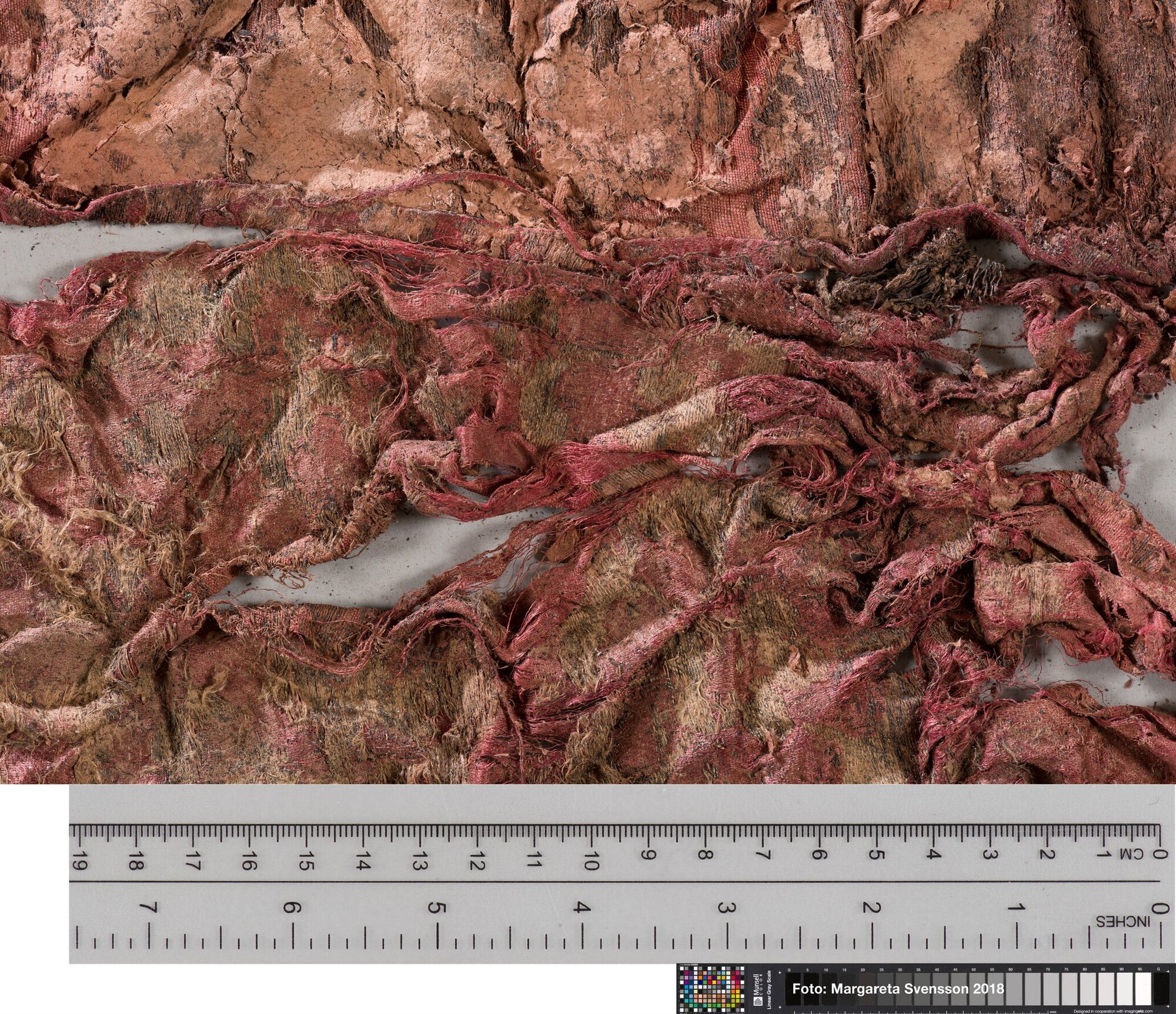Click the miniature color checker grid

(x=711, y=989)
